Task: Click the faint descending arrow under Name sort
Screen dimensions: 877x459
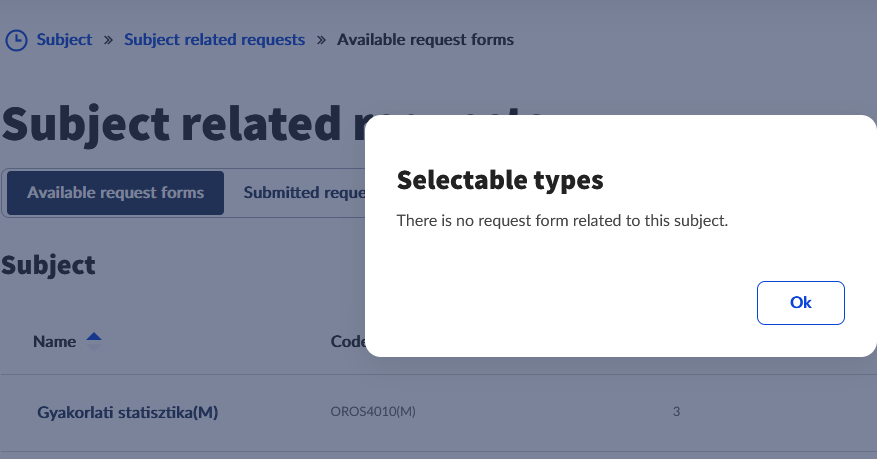Action: click(x=93, y=348)
